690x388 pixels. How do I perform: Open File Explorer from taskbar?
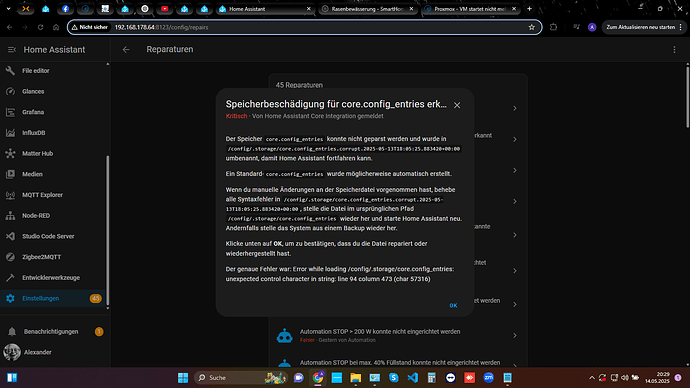356,377
